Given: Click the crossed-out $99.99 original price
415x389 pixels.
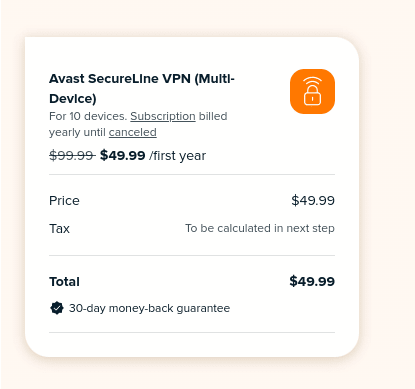Looking at the screenshot, I should 72,155.
